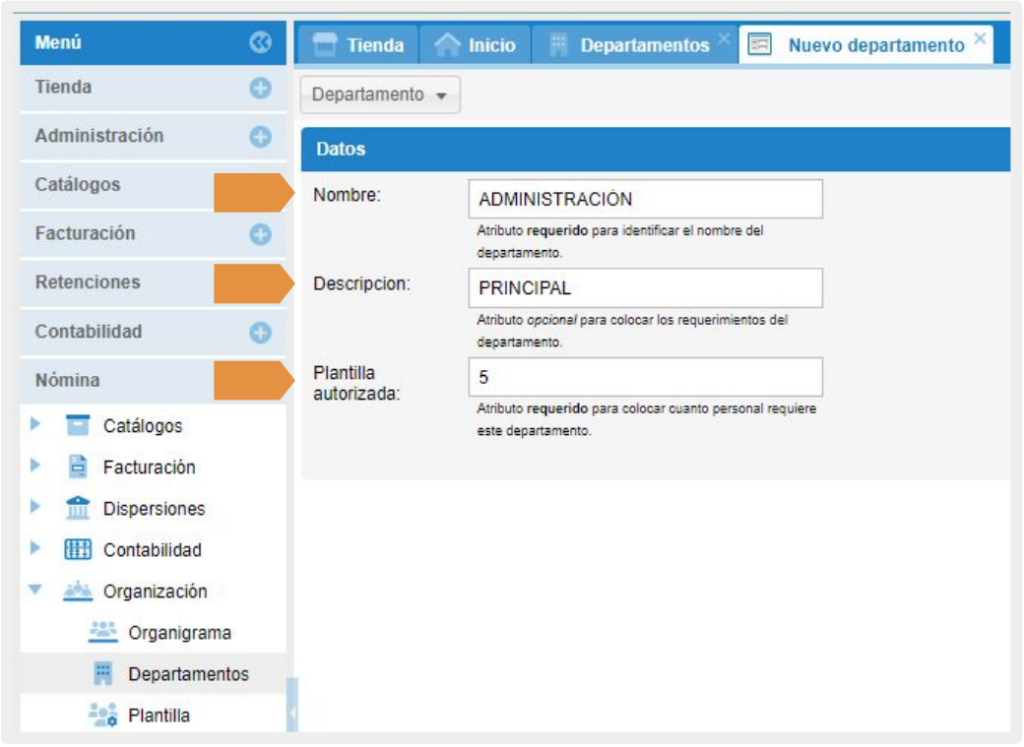This screenshot has width=1024, height=747.
Task: Expand the Catálogos tree node arrow
Action: [x=36, y=425]
